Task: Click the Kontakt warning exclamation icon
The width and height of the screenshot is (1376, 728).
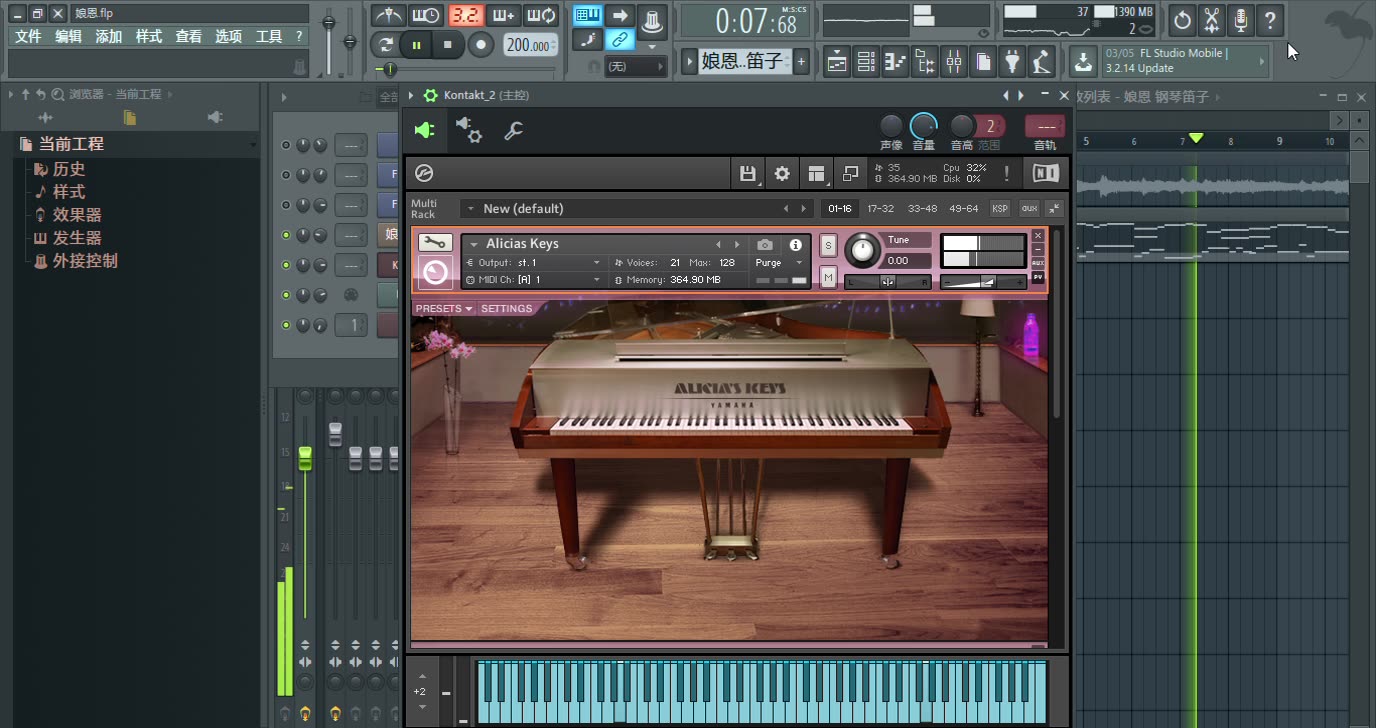Action: pos(1006,173)
